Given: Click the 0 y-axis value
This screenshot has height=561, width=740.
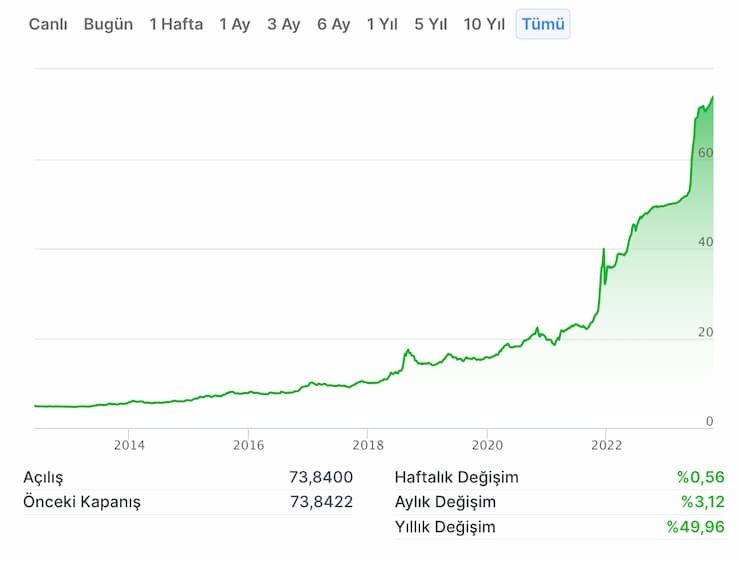Looking at the screenshot, I should [x=709, y=421].
